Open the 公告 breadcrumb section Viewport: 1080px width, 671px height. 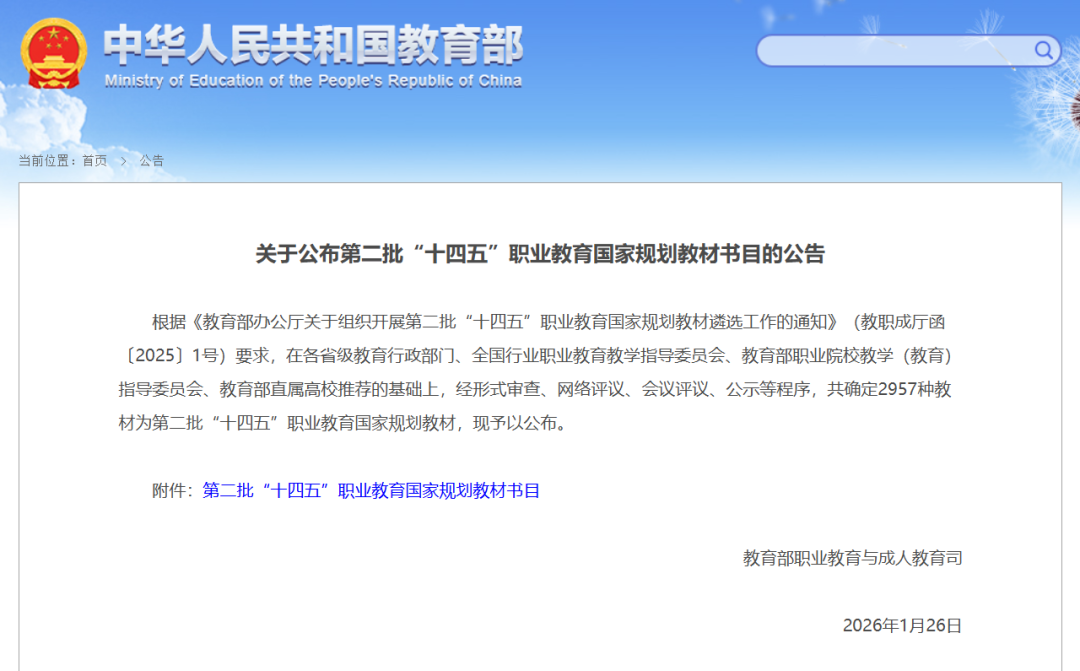152,161
